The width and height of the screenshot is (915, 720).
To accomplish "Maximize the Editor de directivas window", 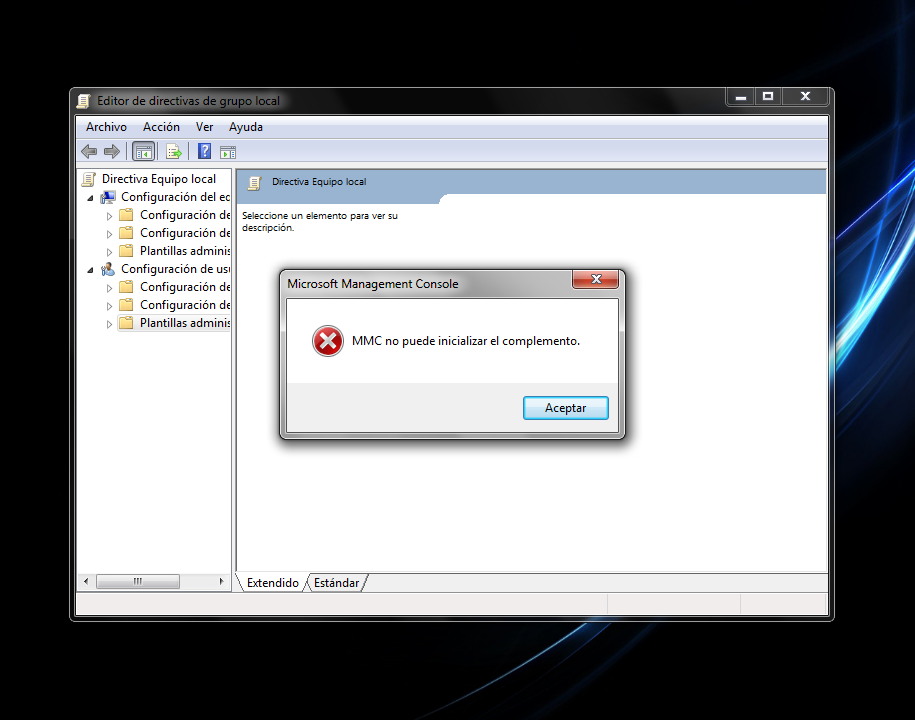I will [768, 97].
